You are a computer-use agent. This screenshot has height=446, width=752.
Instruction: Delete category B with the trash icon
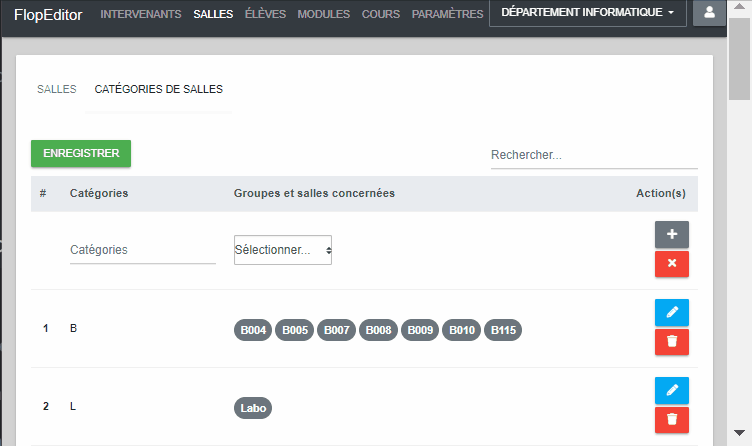671,341
